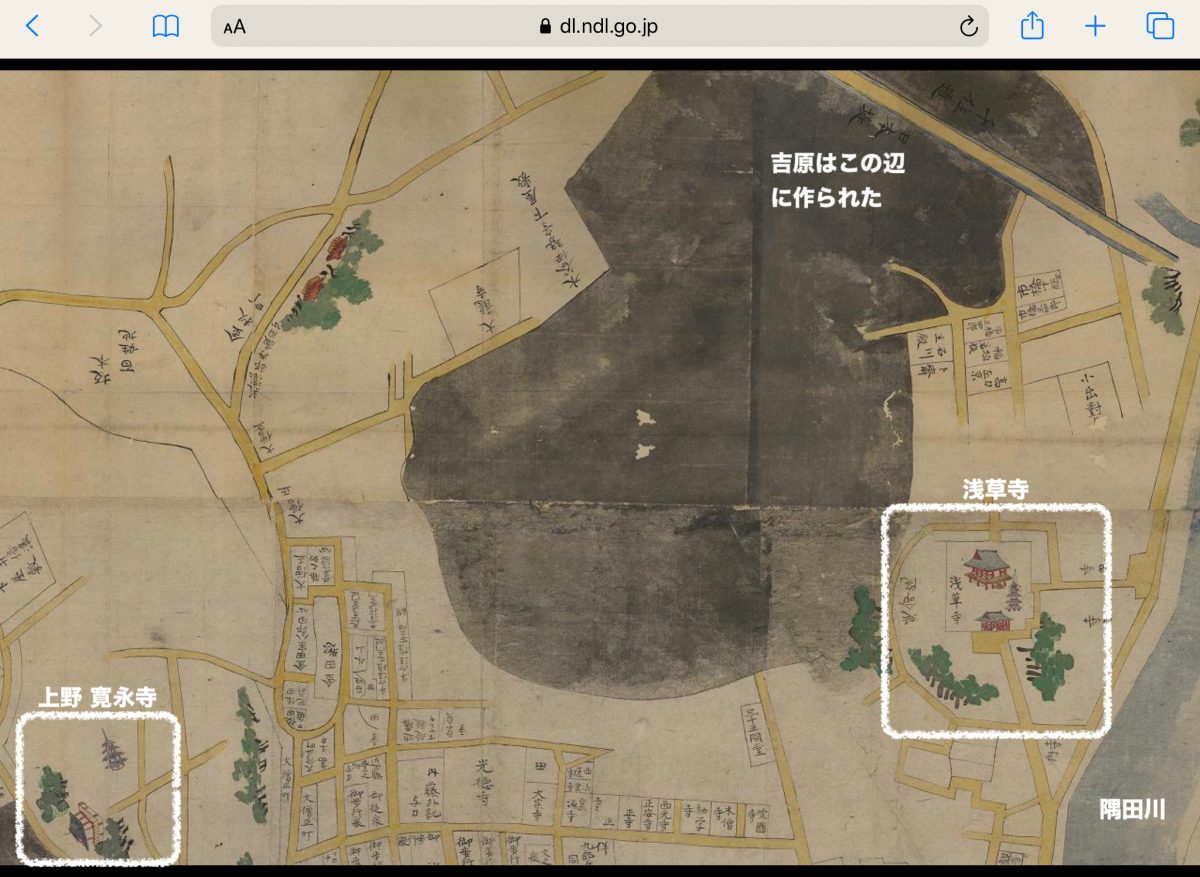The width and height of the screenshot is (1200, 877).
Task: Tap the 隅田川 river label
Action: pyautogui.click(x=1131, y=810)
